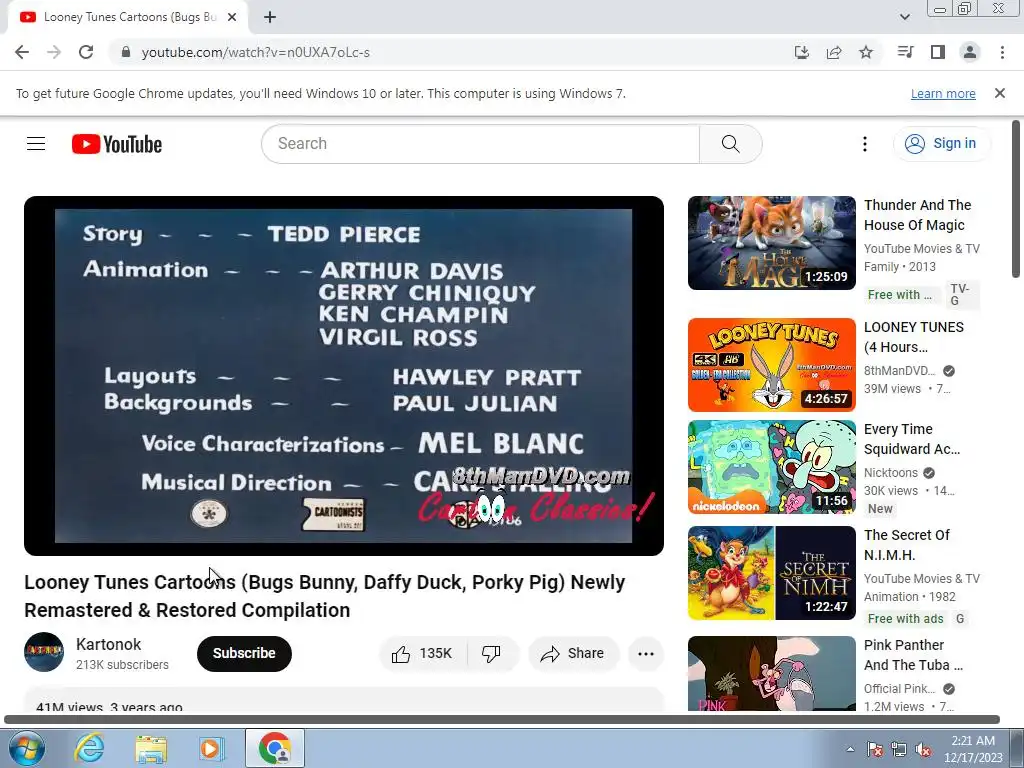This screenshot has height=768, width=1024.
Task: Open Windows Media Player from taskbar
Action: (212, 748)
